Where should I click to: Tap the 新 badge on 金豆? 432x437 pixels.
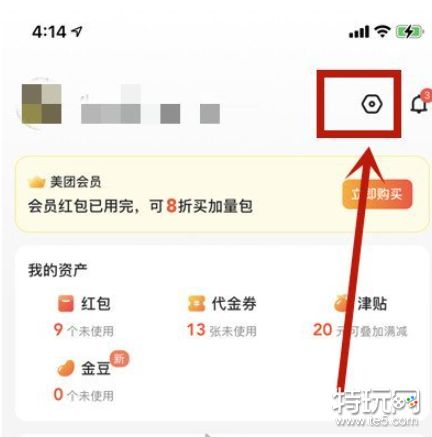(119, 359)
